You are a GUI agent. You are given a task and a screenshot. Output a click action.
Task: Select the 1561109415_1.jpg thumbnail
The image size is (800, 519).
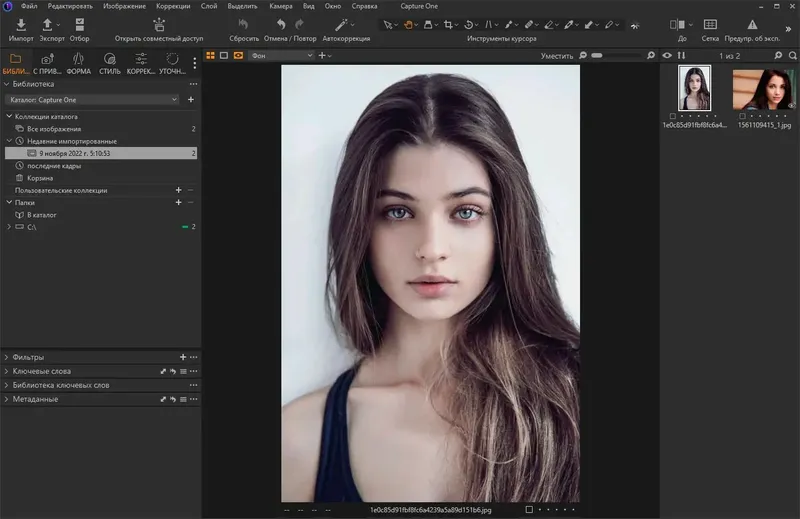[763, 88]
